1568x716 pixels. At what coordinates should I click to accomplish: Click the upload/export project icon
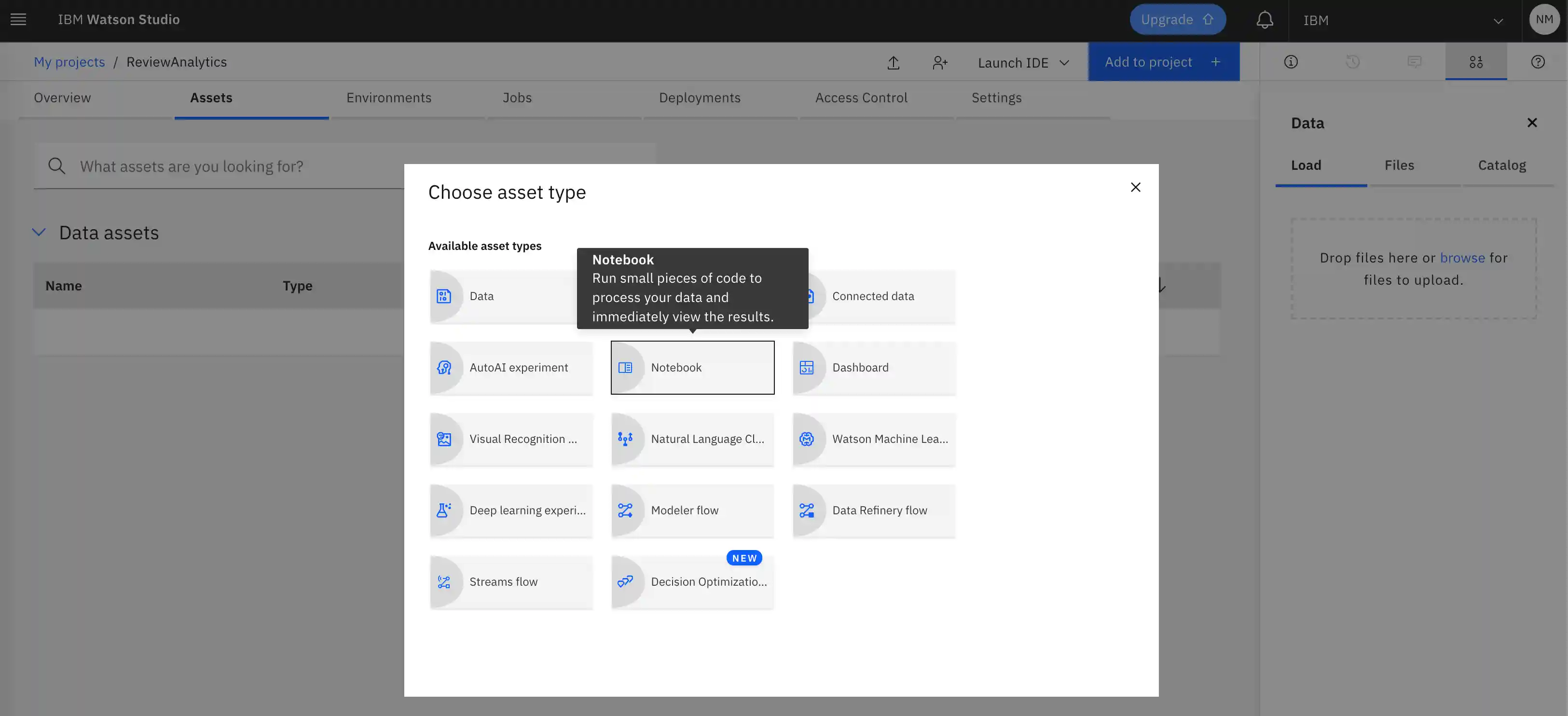click(893, 63)
